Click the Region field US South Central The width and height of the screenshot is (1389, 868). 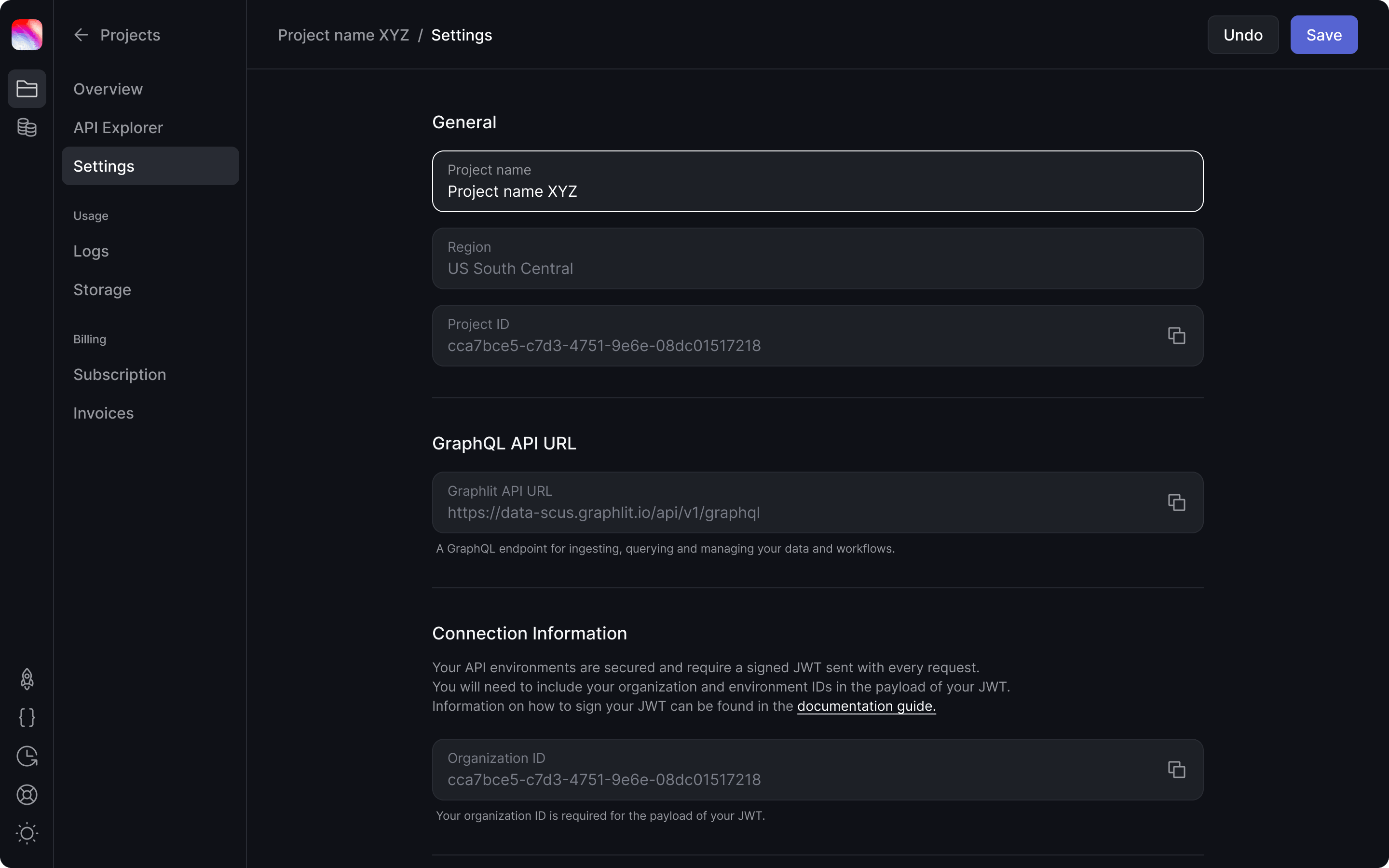(817, 258)
